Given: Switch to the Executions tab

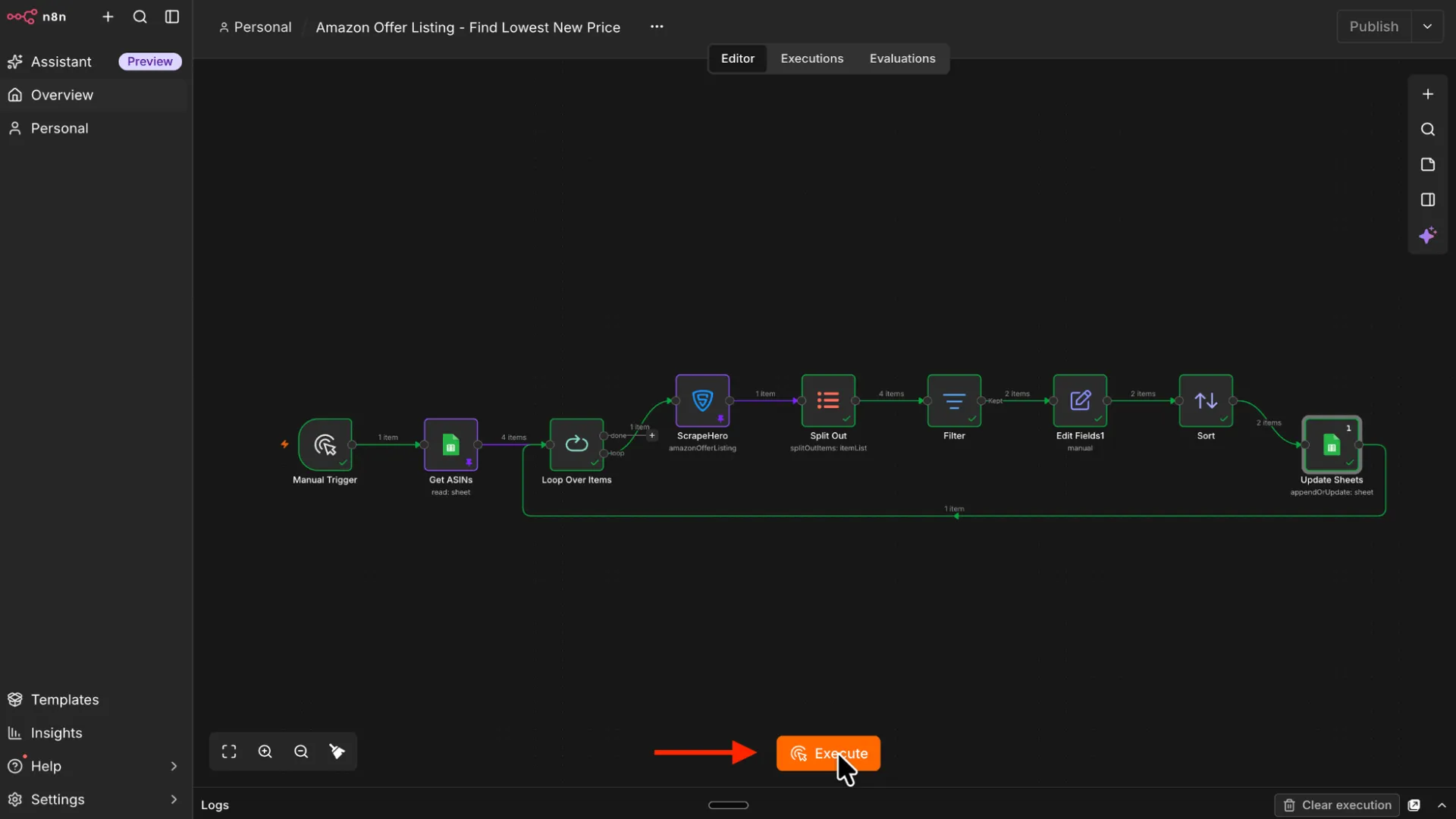Looking at the screenshot, I should [811, 58].
